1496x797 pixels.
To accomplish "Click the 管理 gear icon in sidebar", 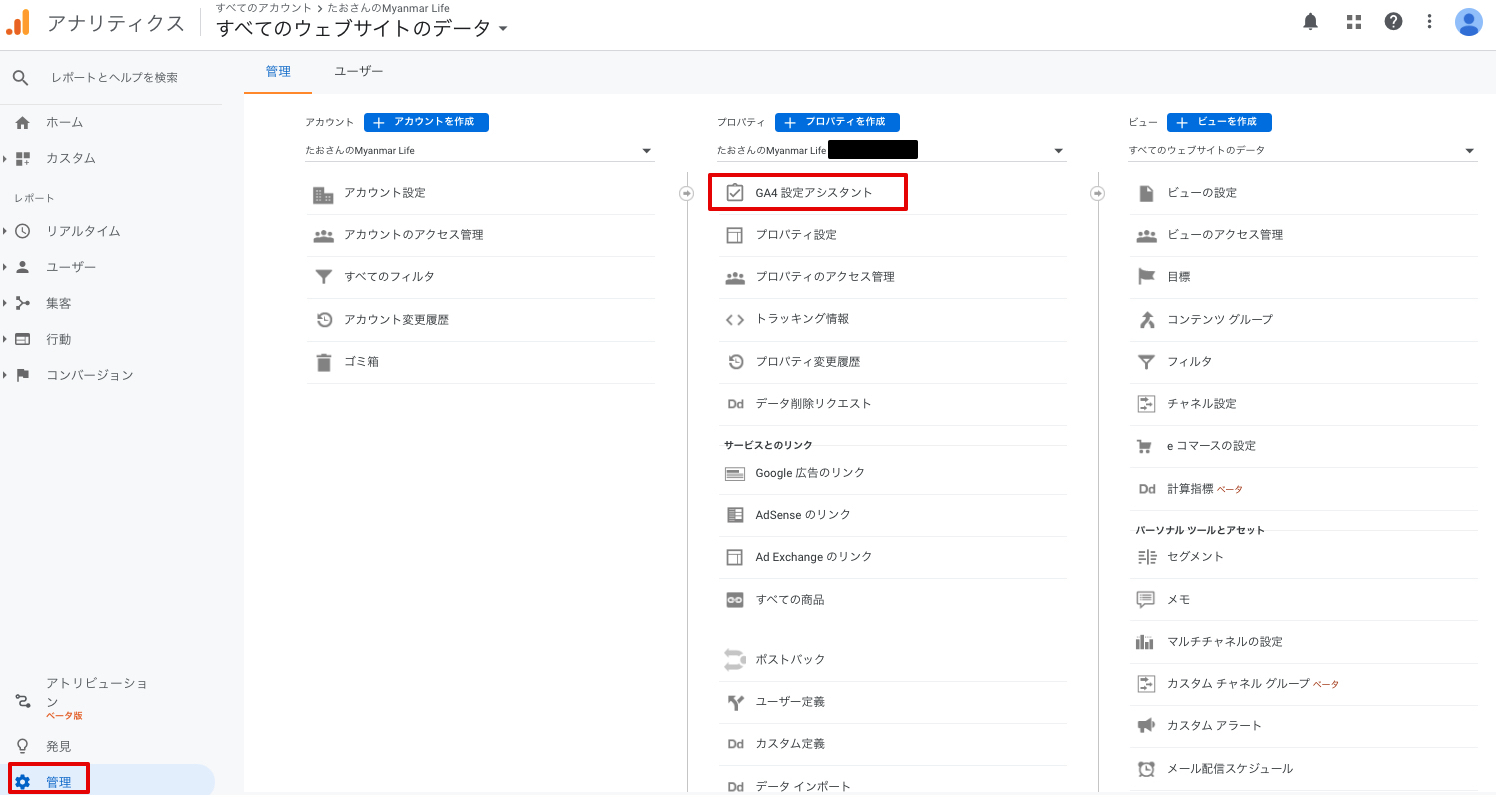I will pos(23,782).
